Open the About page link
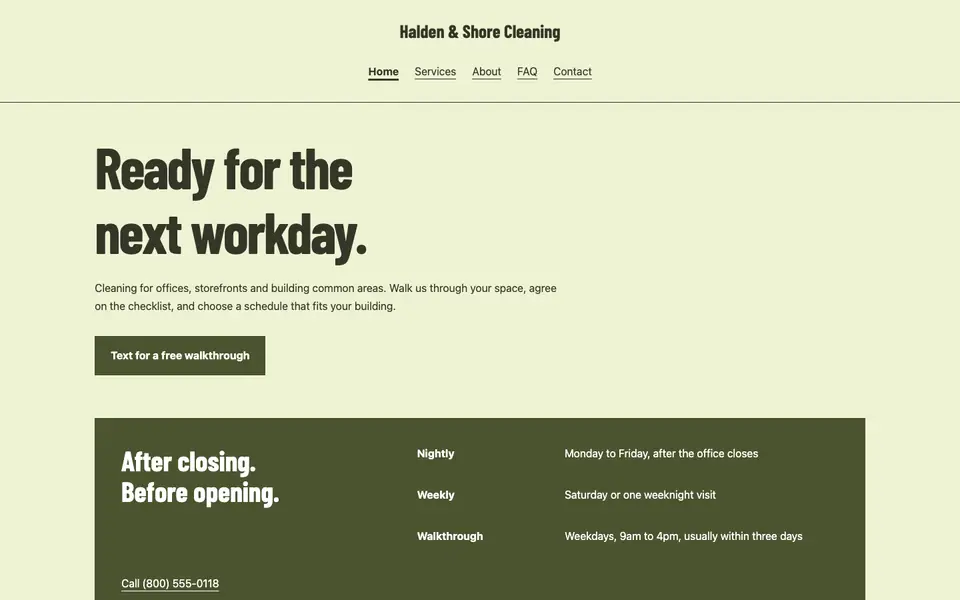960x600 pixels. click(x=487, y=72)
